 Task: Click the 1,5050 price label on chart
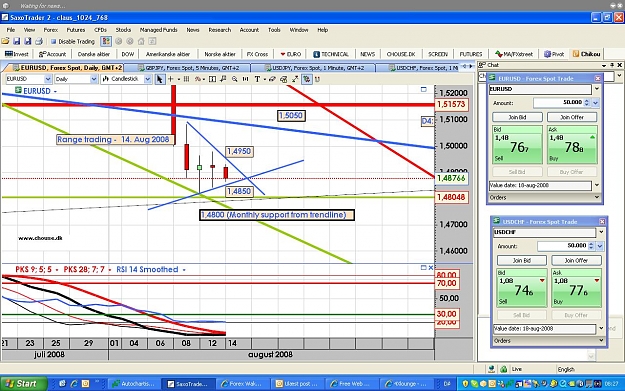pyautogui.click(x=291, y=116)
